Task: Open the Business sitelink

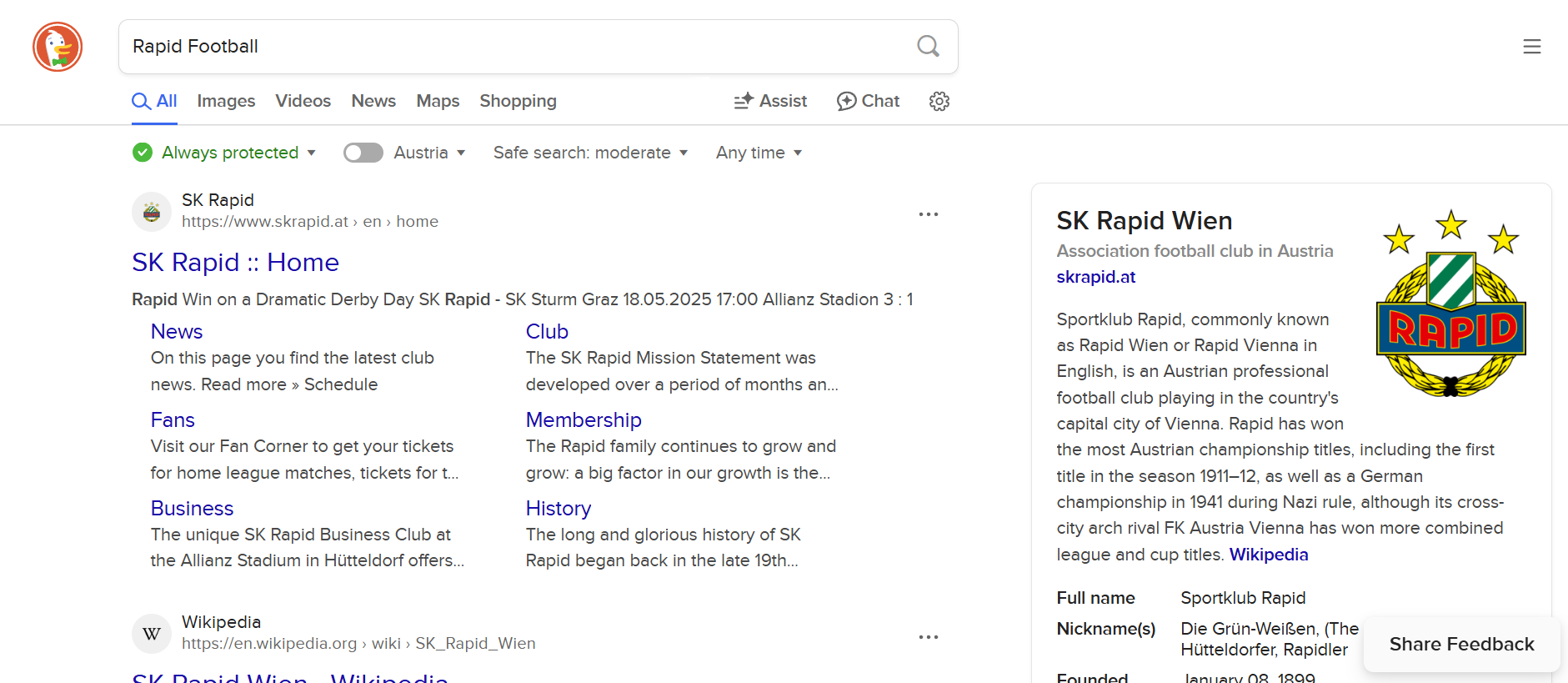Action: [x=192, y=508]
